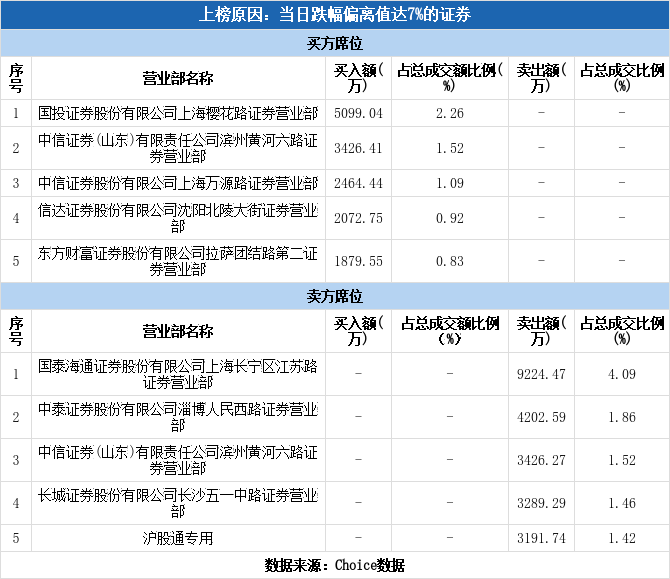This screenshot has height=579, width=670.
Task: Click buy amount 5099.04
Action: click(358, 113)
